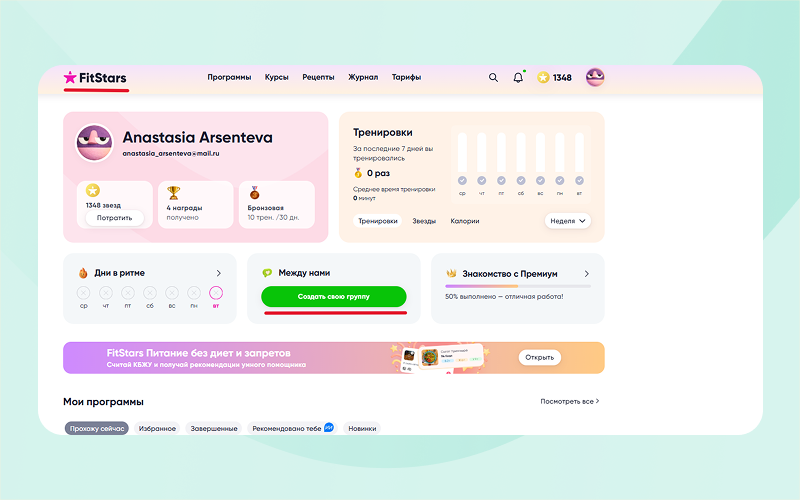Expand Дни в ритме with its chevron
Viewport: 800px width, 500px height.
tap(218, 273)
